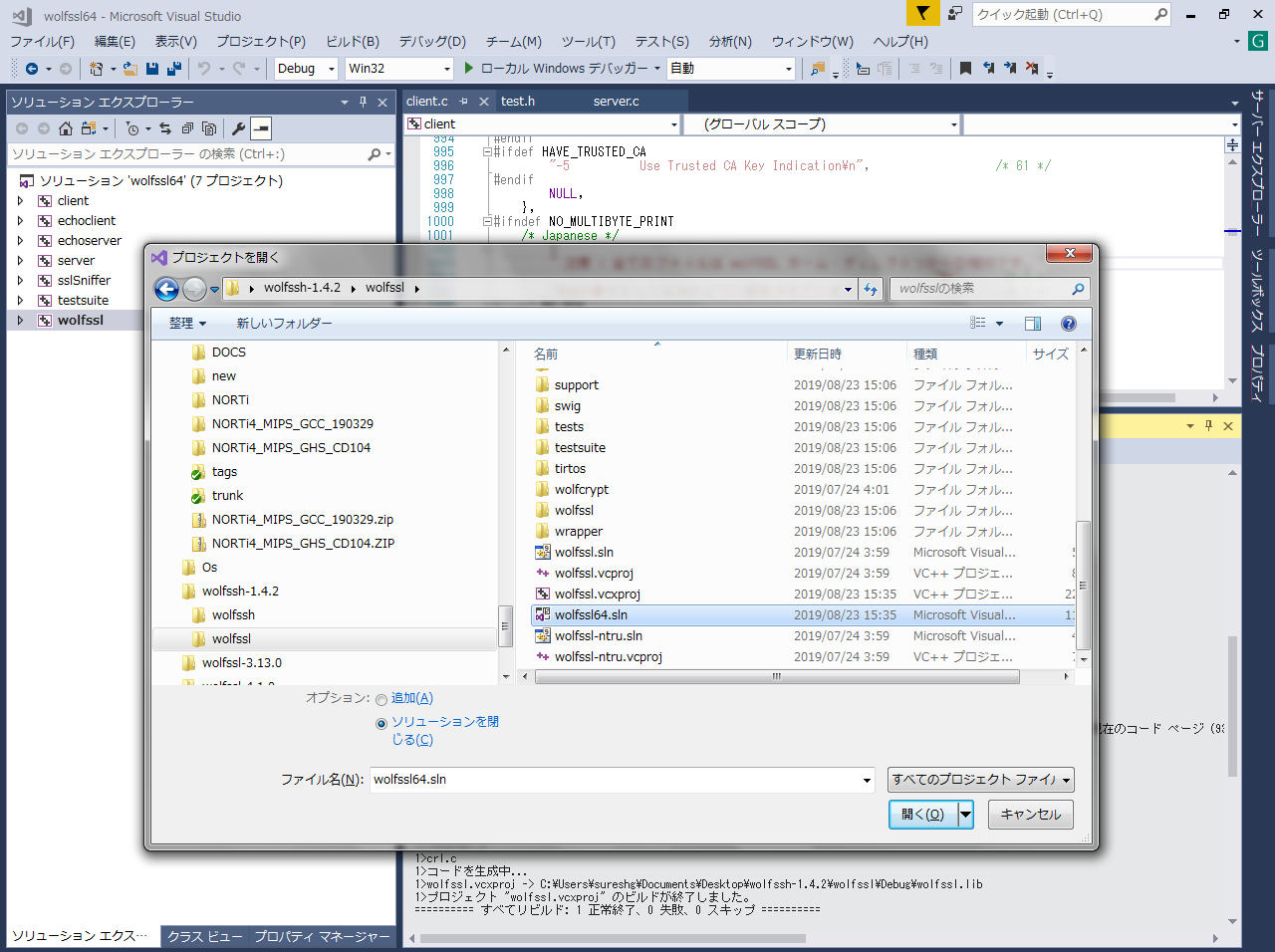Switch to the test.h editor tab
The height and width of the screenshot is (952, 1275).
click(x=518, y=101)
